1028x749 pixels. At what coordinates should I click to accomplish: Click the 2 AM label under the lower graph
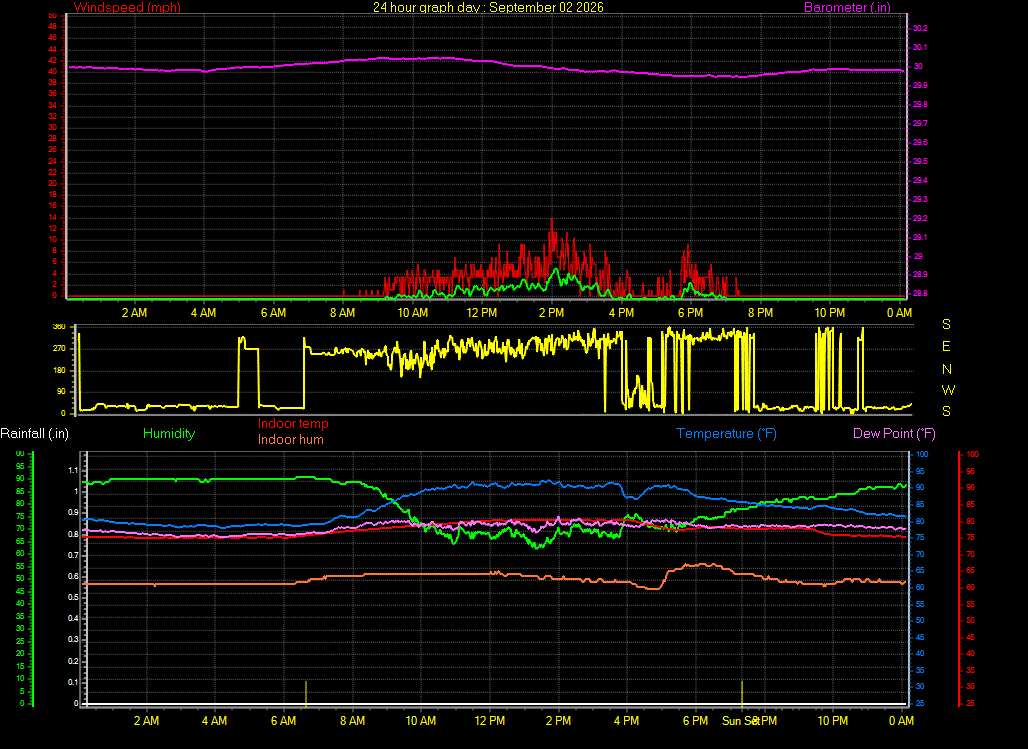click(x=146, y=721)
